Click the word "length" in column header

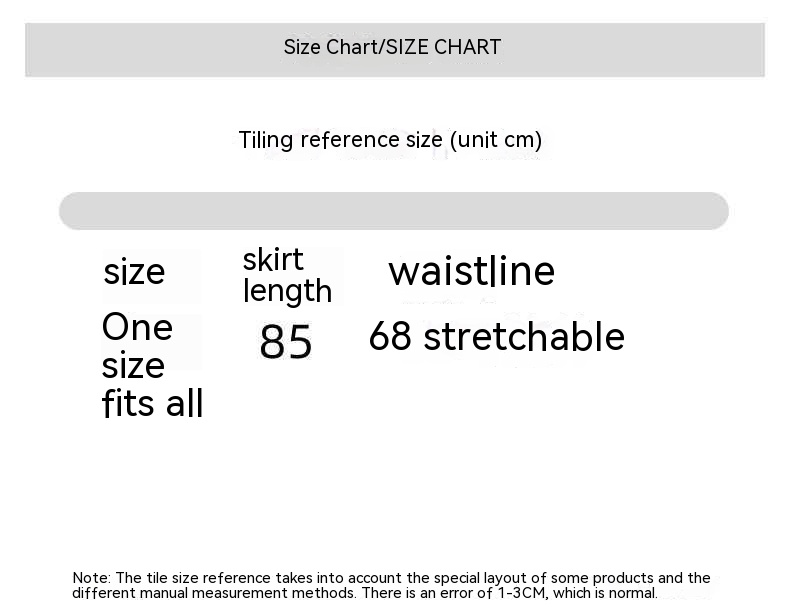click(x=287, y=291)
